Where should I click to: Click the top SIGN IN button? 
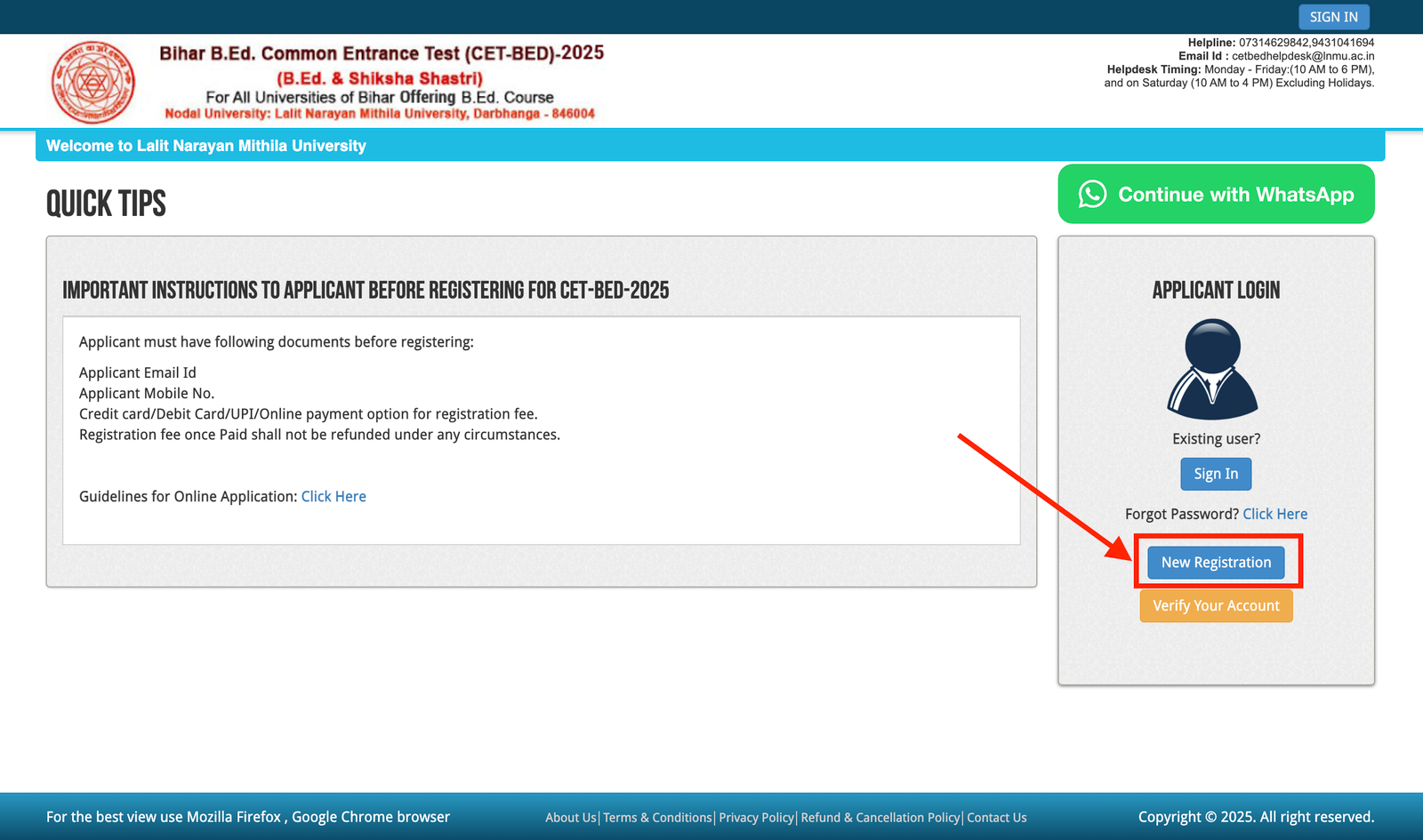pyautogui.click(x=1333, y=17)
